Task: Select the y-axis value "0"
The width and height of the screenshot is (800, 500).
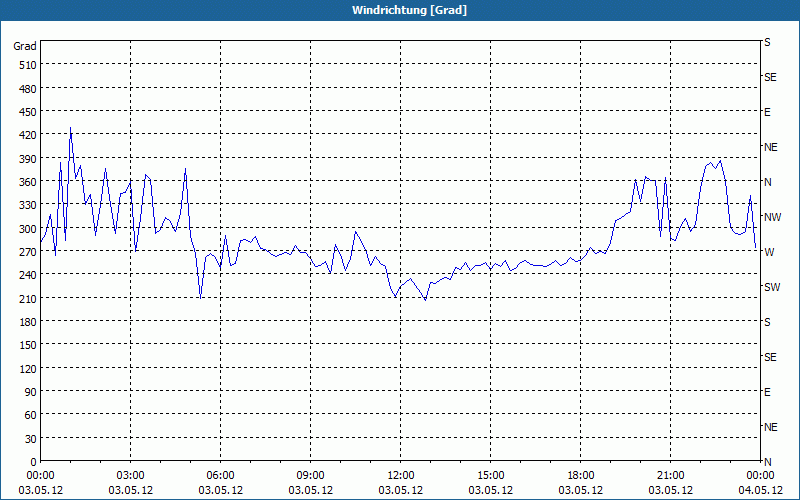Action: click(x=34, y=462)
